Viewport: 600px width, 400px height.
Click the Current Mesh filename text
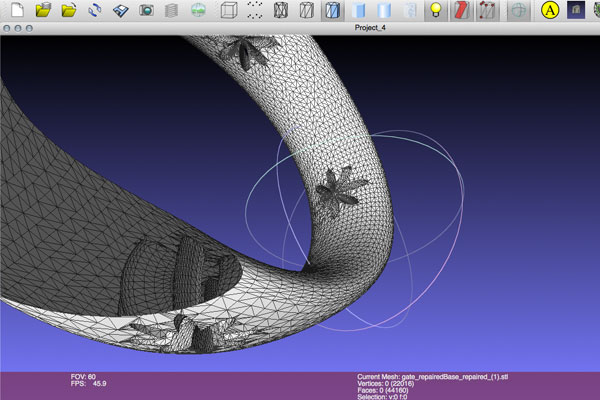[x=433, y=377]
